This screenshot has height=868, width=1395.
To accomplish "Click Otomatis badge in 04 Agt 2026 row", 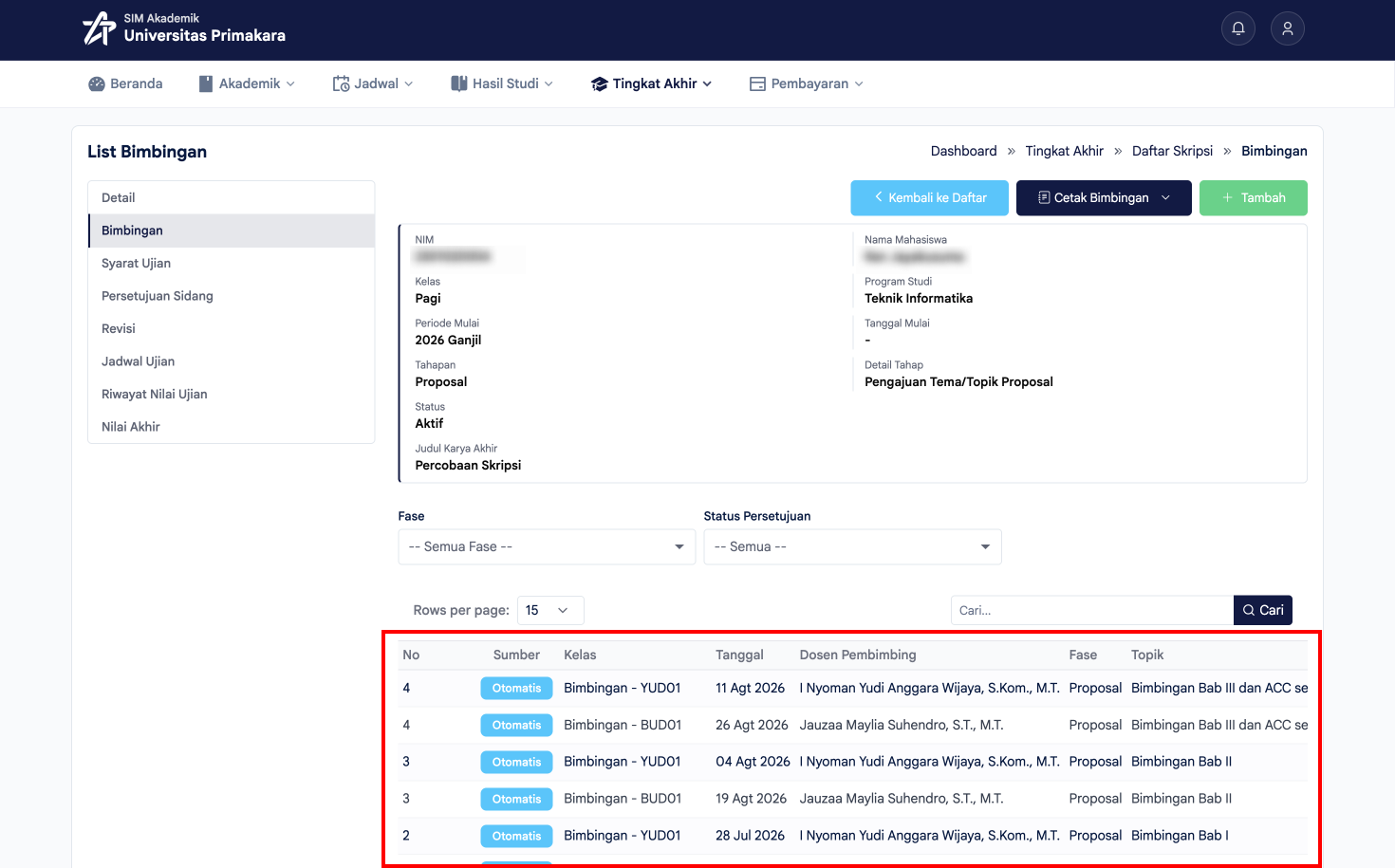I will (516, 762).
